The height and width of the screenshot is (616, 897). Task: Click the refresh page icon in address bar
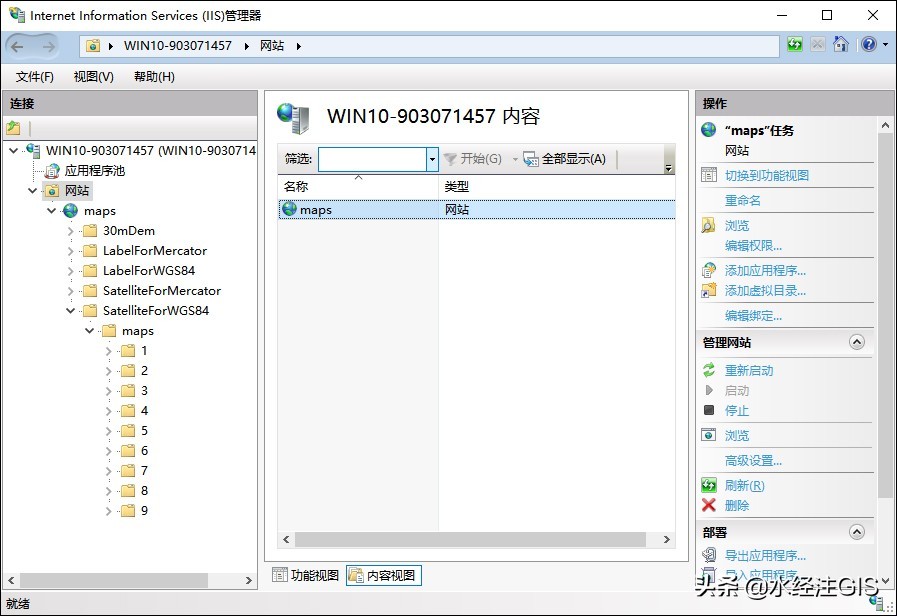pyautogui.click(x=795, y=45)
